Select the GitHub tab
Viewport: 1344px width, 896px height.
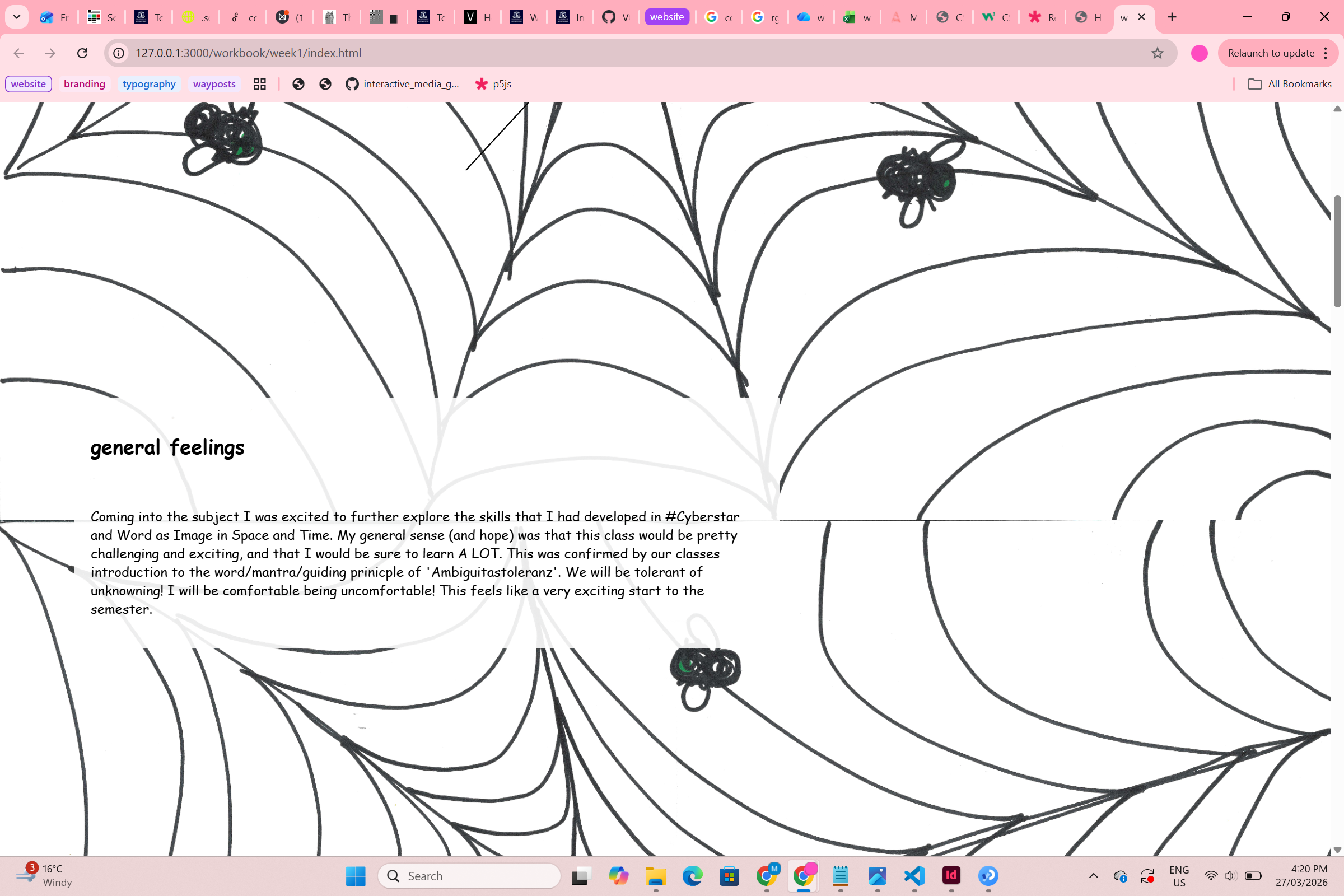click(615, 17)
